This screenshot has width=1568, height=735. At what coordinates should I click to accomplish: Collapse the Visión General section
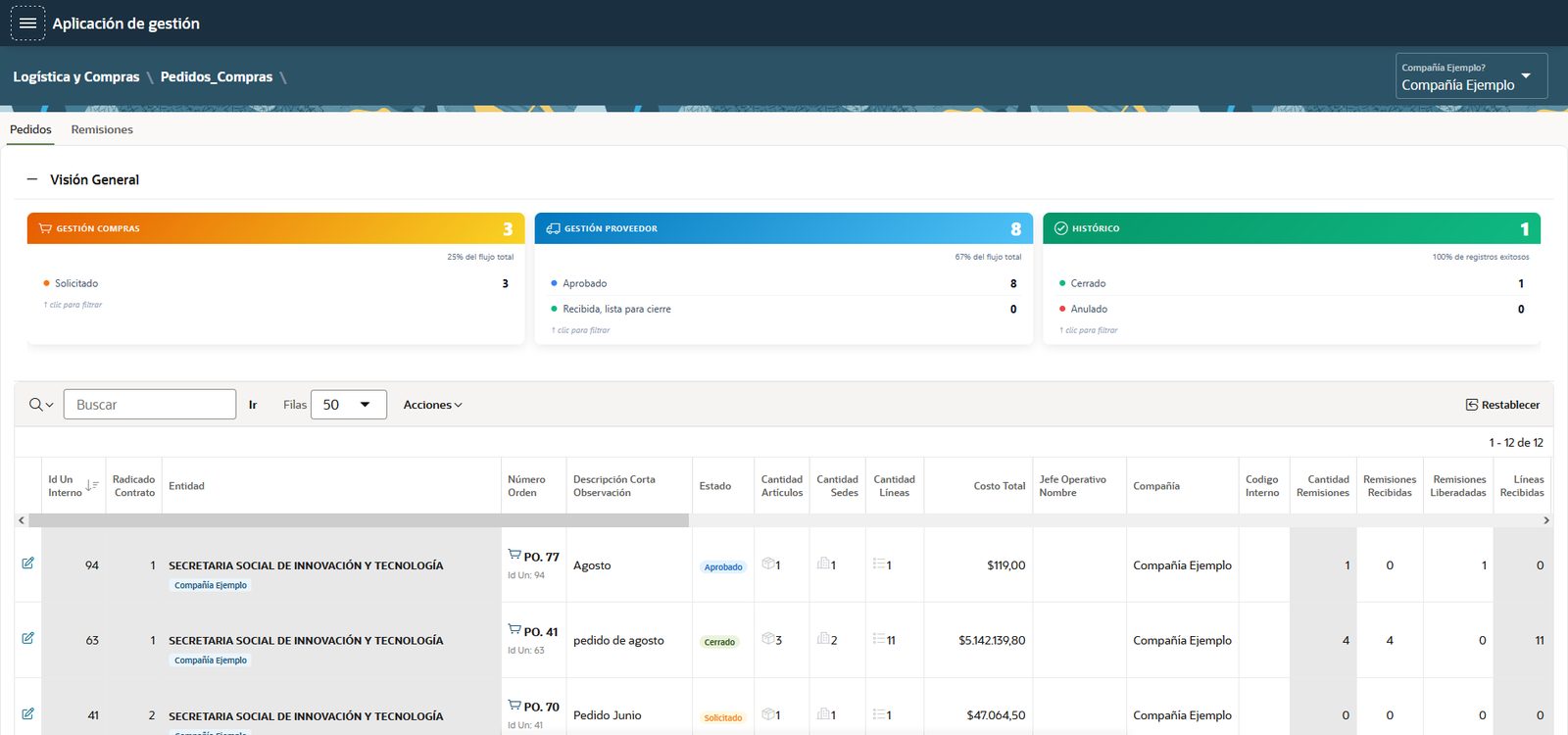[32, 179]
